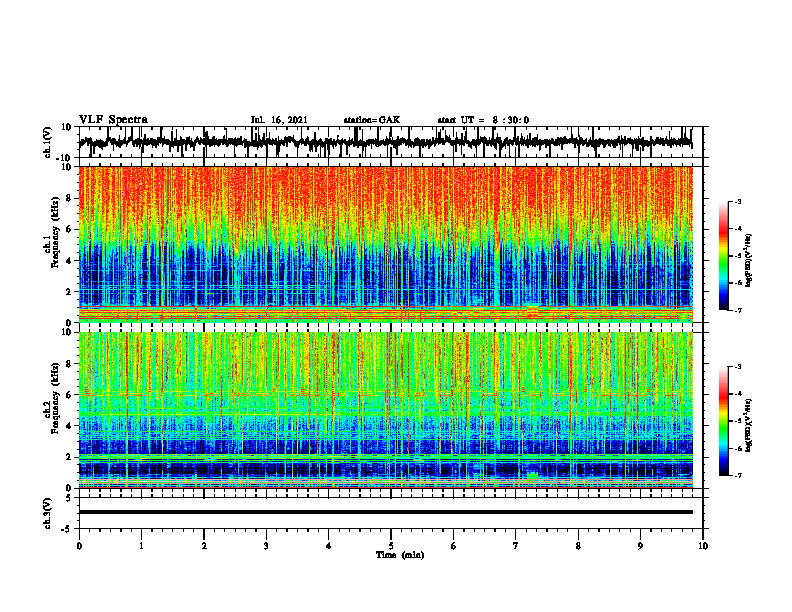Click the "-3" label on ch.1 color bar
792x612 pixels.
(x=738, y=201)
